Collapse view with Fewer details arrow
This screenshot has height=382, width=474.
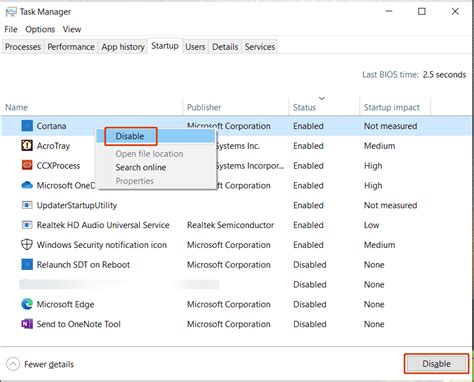[x=13, y=364]
